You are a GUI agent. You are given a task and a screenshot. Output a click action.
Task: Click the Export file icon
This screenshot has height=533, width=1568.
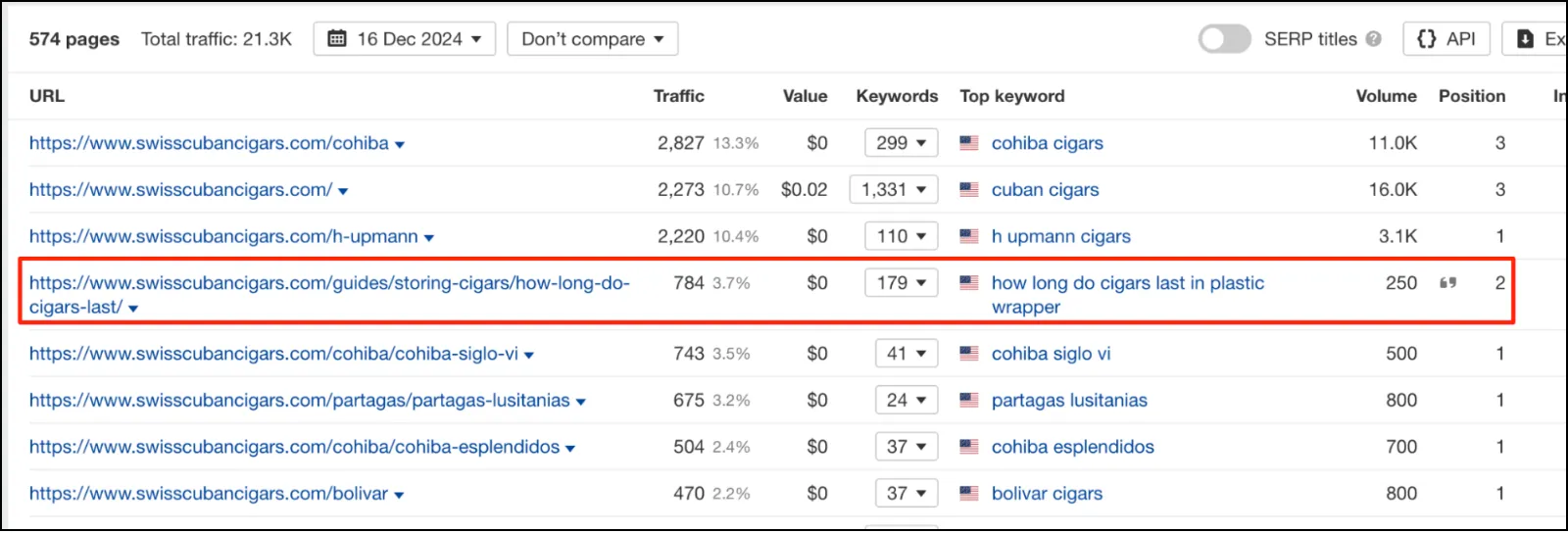coord(1525,39)
